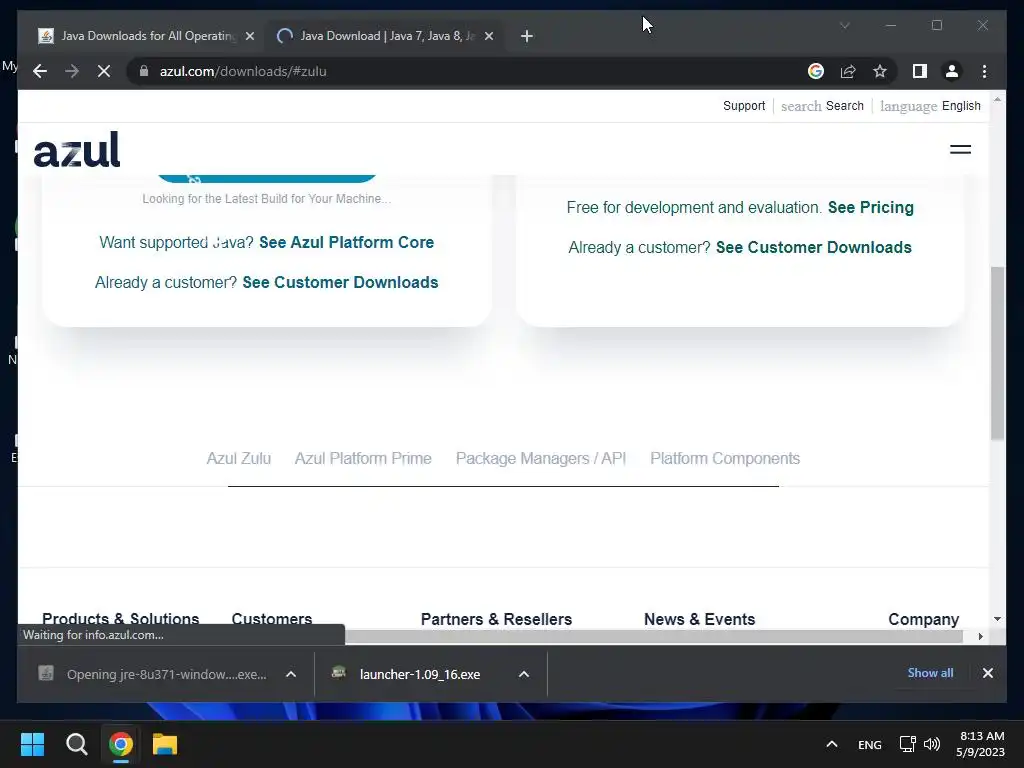1024x768 pixels.
Task: Open the Package Managers / API tab
Action: coord(541,458)
